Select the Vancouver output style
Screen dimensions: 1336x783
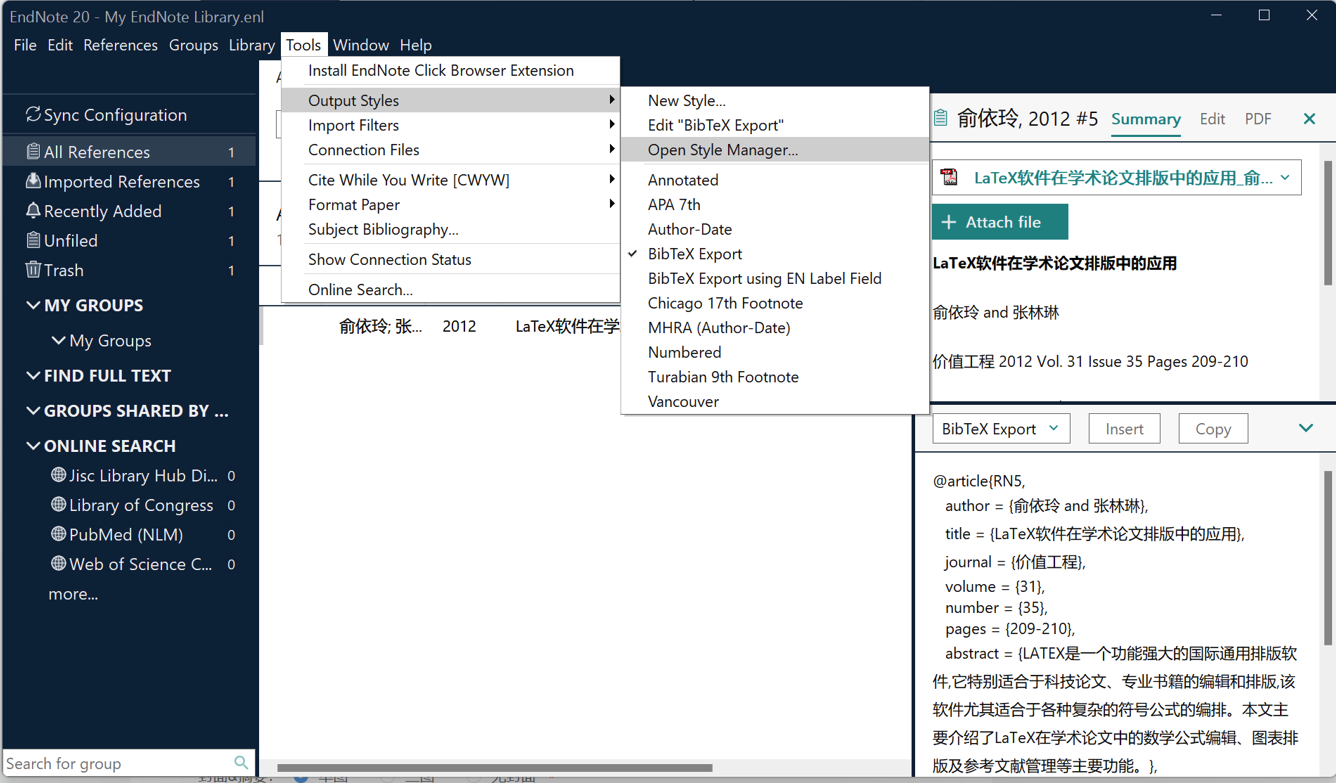click(x=774, y=401)
